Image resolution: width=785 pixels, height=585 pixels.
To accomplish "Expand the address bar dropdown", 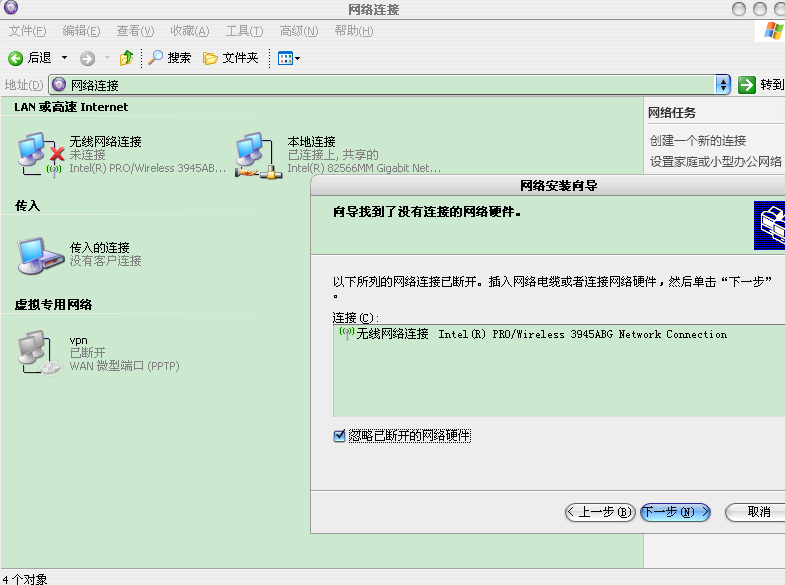I will coord(723,85).
